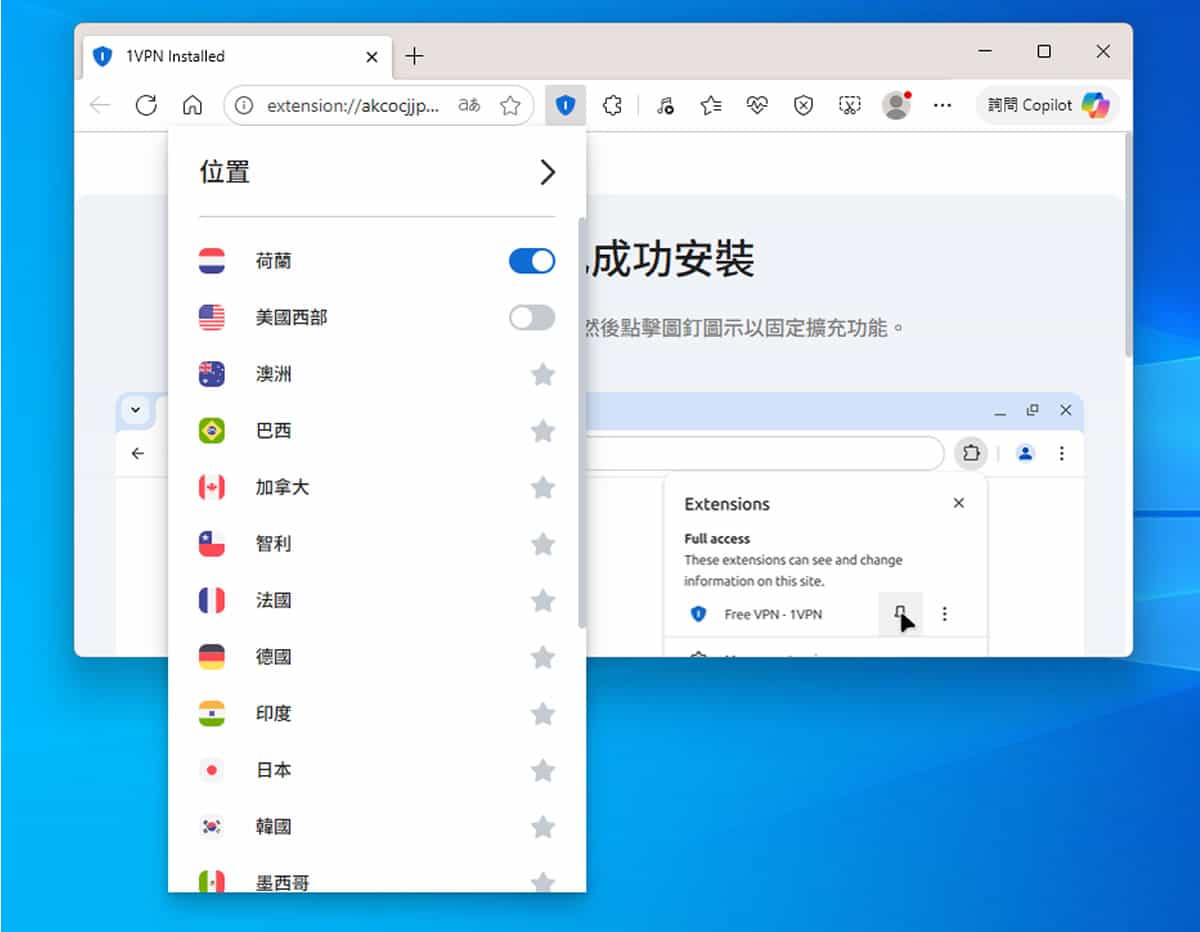Open the Favorites star-list icon
This screenshot has height=932, width=1200.
point(709,105)
